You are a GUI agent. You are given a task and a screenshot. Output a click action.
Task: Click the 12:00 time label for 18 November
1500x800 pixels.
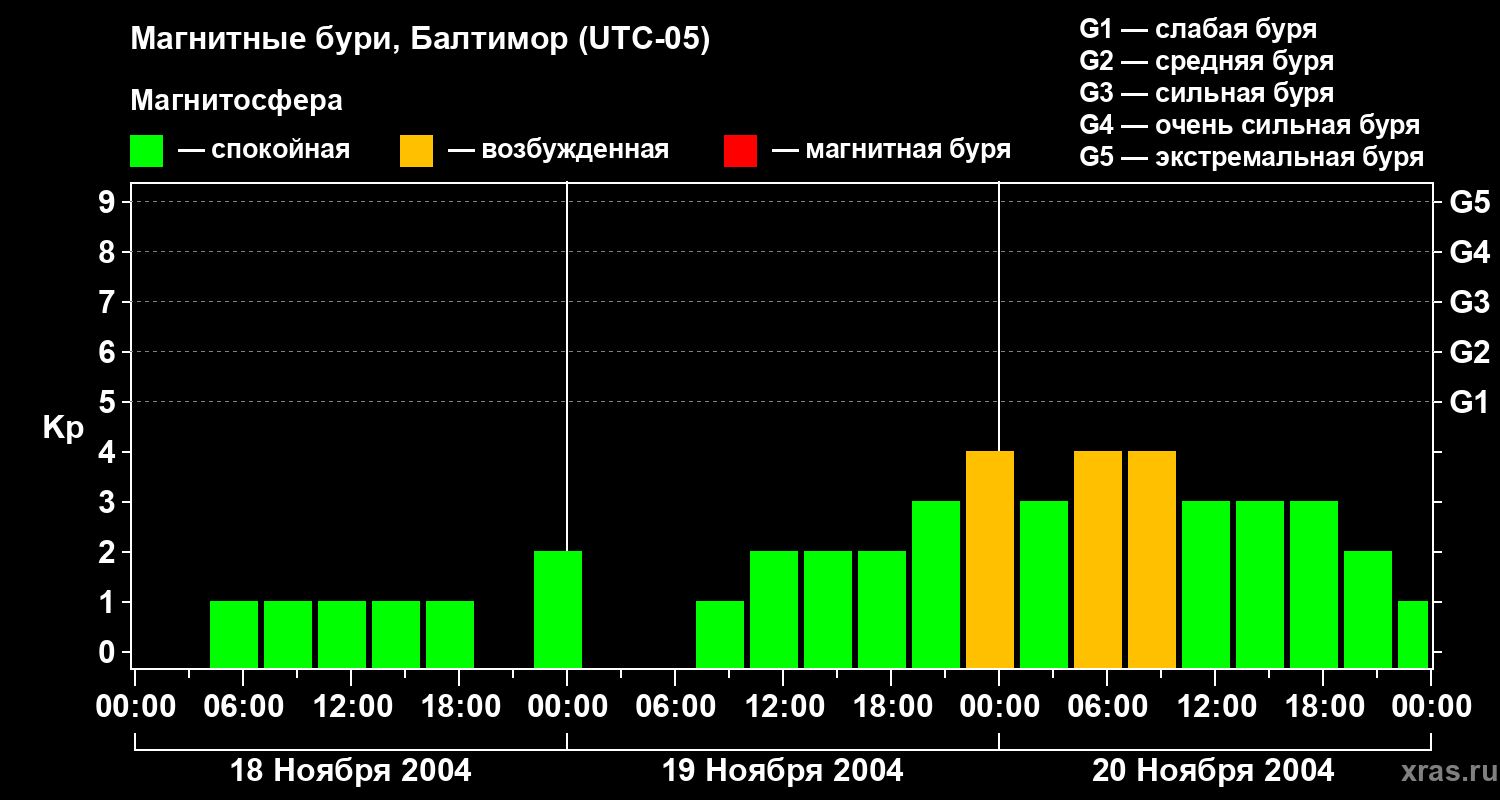[351, 707]
